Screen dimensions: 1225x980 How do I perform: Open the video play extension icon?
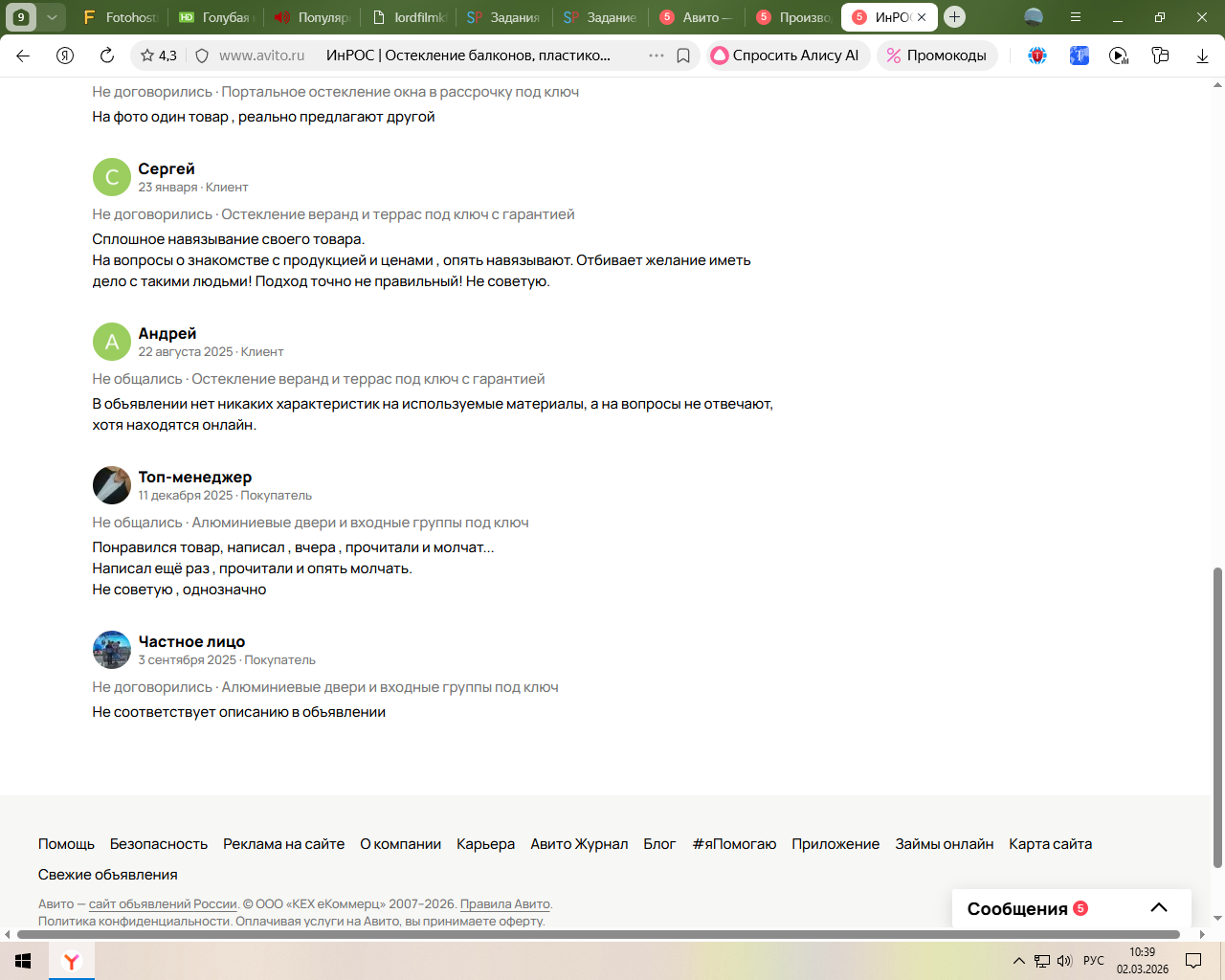click(x=1119, y=56)
